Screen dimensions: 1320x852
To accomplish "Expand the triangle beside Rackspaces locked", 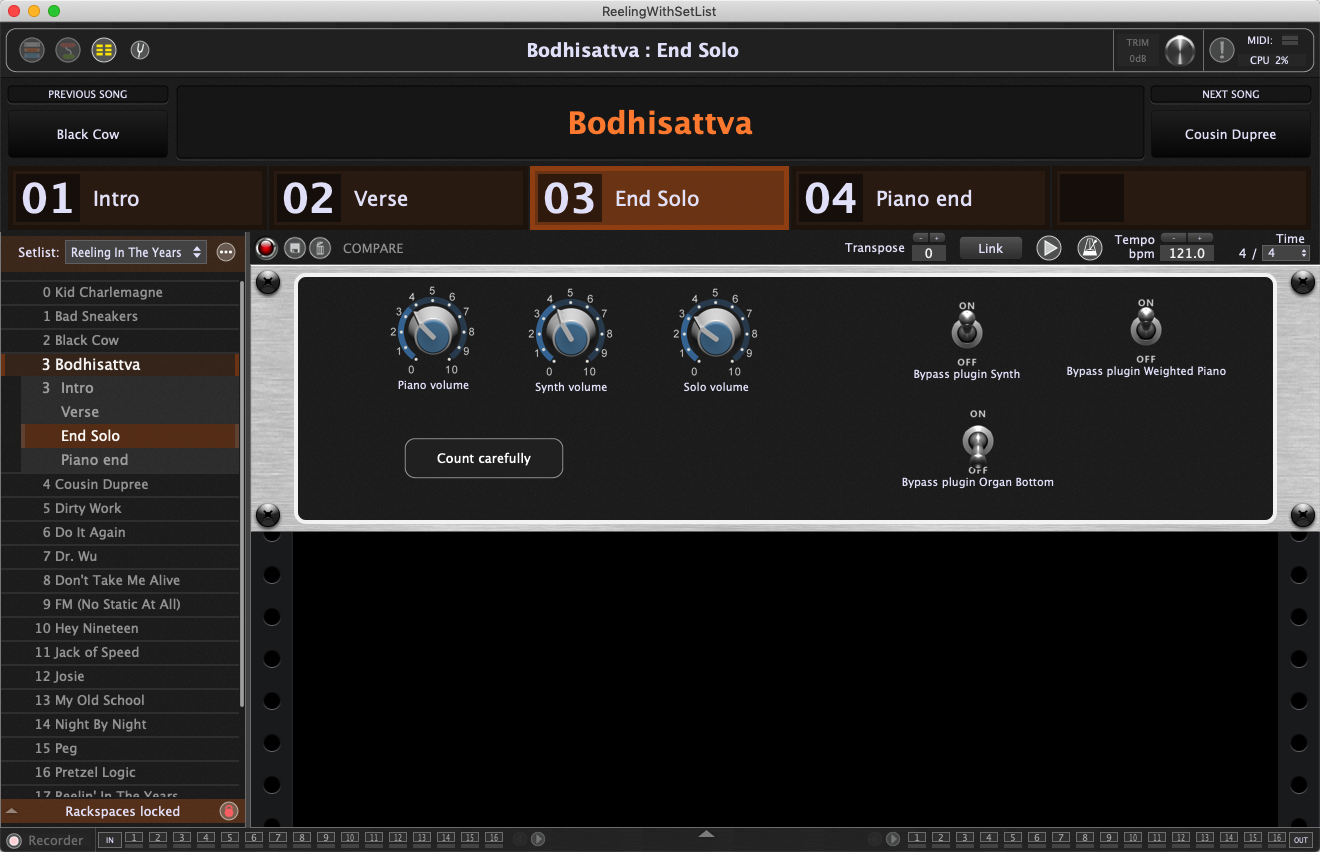I will [x=12, y=811].
